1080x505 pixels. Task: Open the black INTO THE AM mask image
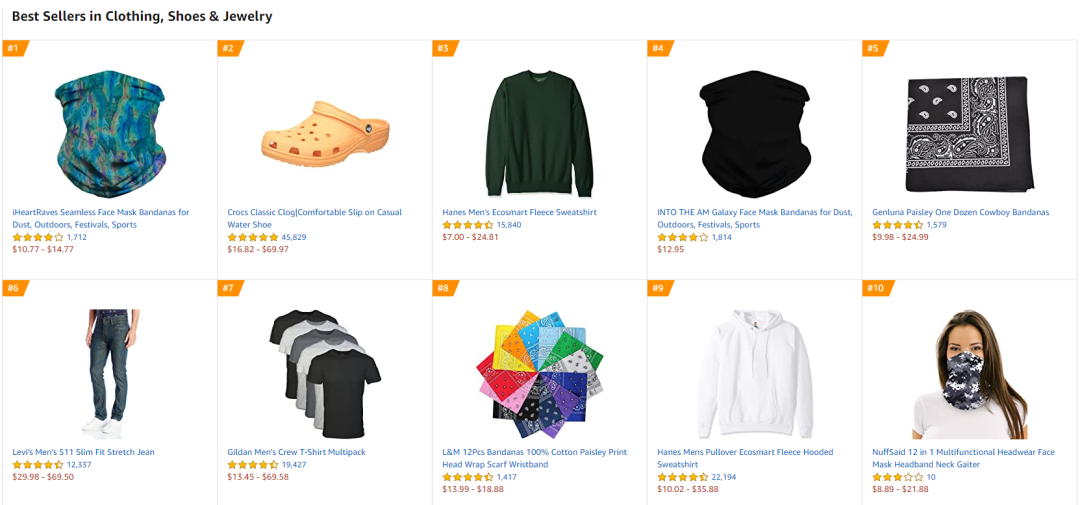[754, 131]
